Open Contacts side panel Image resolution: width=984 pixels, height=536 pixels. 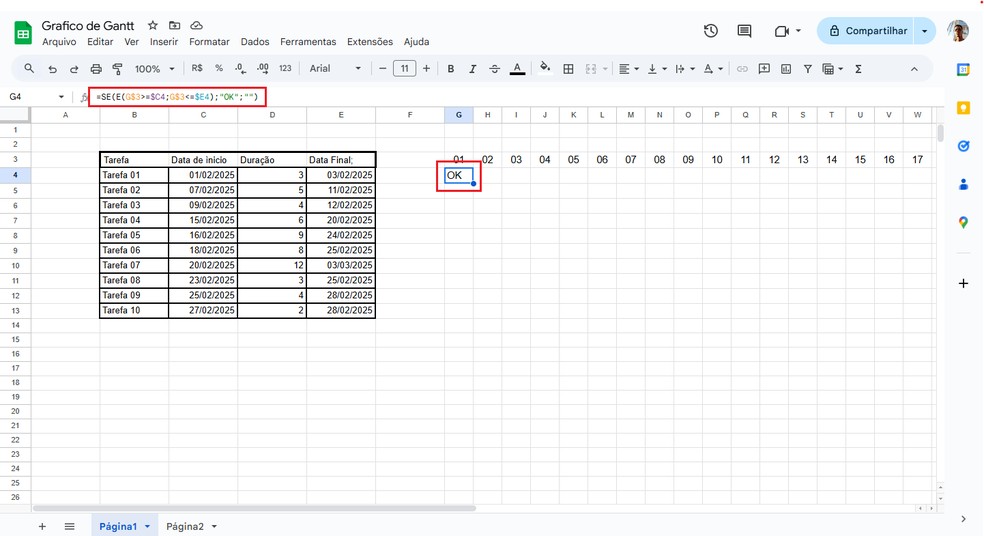tap(963, 185)
